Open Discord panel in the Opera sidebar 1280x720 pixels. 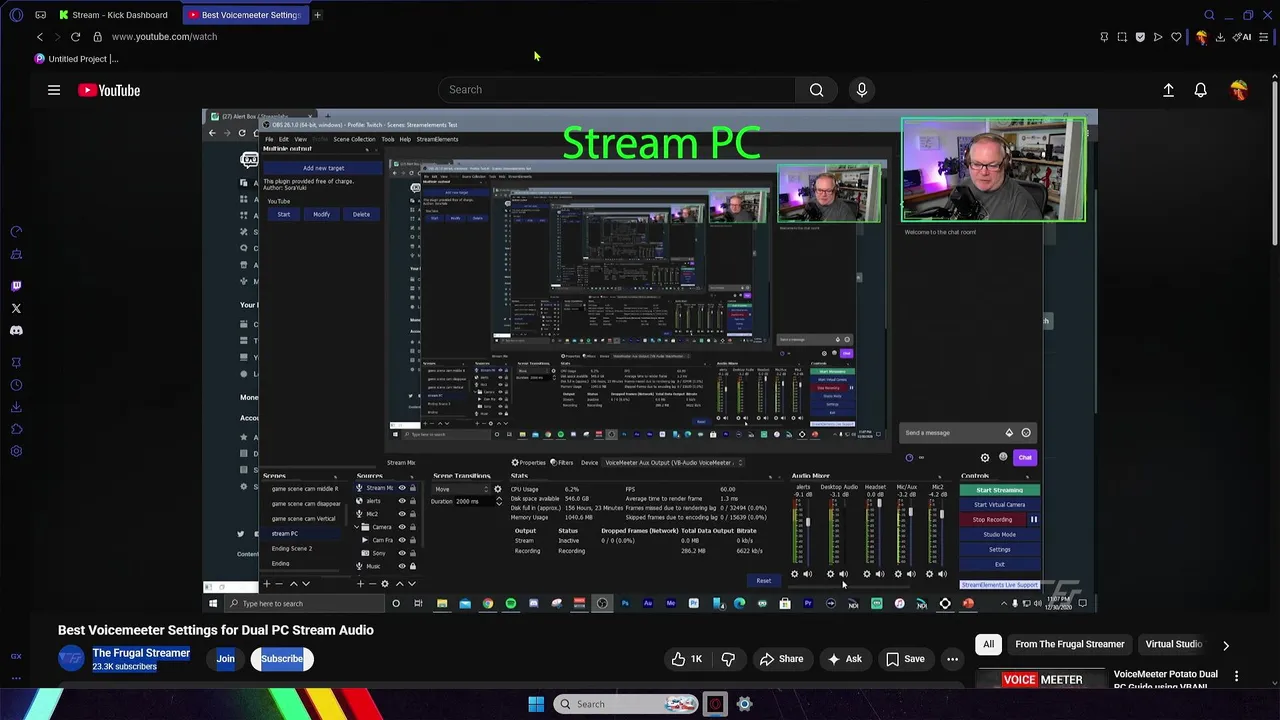pyautogui.click(x=16, y=330)
